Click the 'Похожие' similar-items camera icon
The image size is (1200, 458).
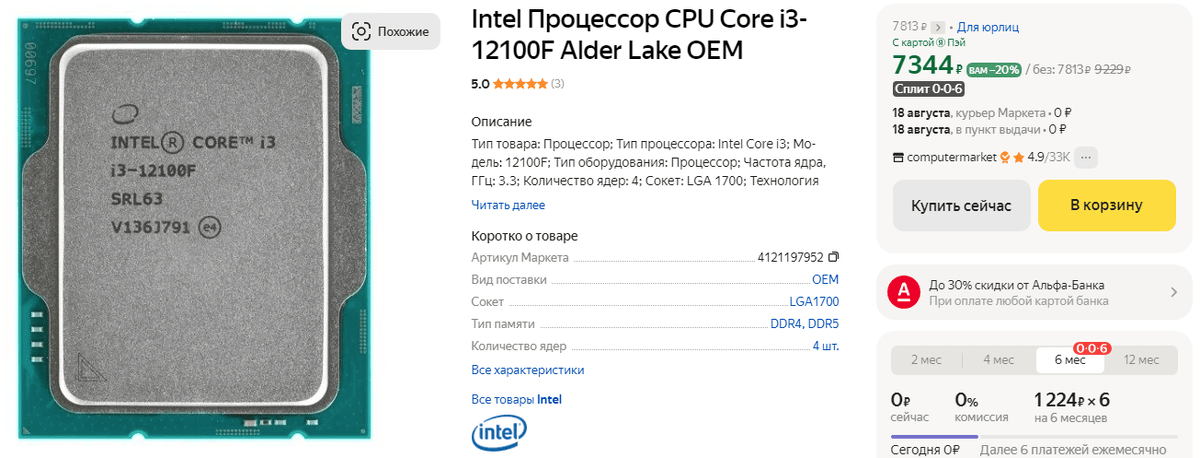[361, 32]
